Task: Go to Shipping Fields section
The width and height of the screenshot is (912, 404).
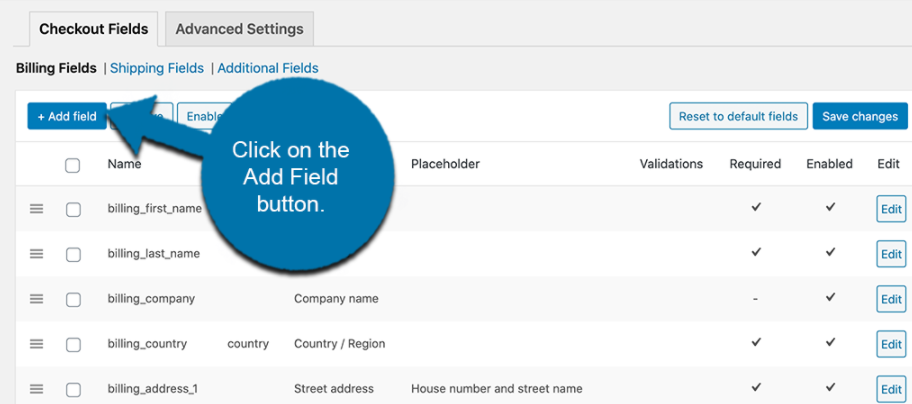Action: click(x=156, y=68)
